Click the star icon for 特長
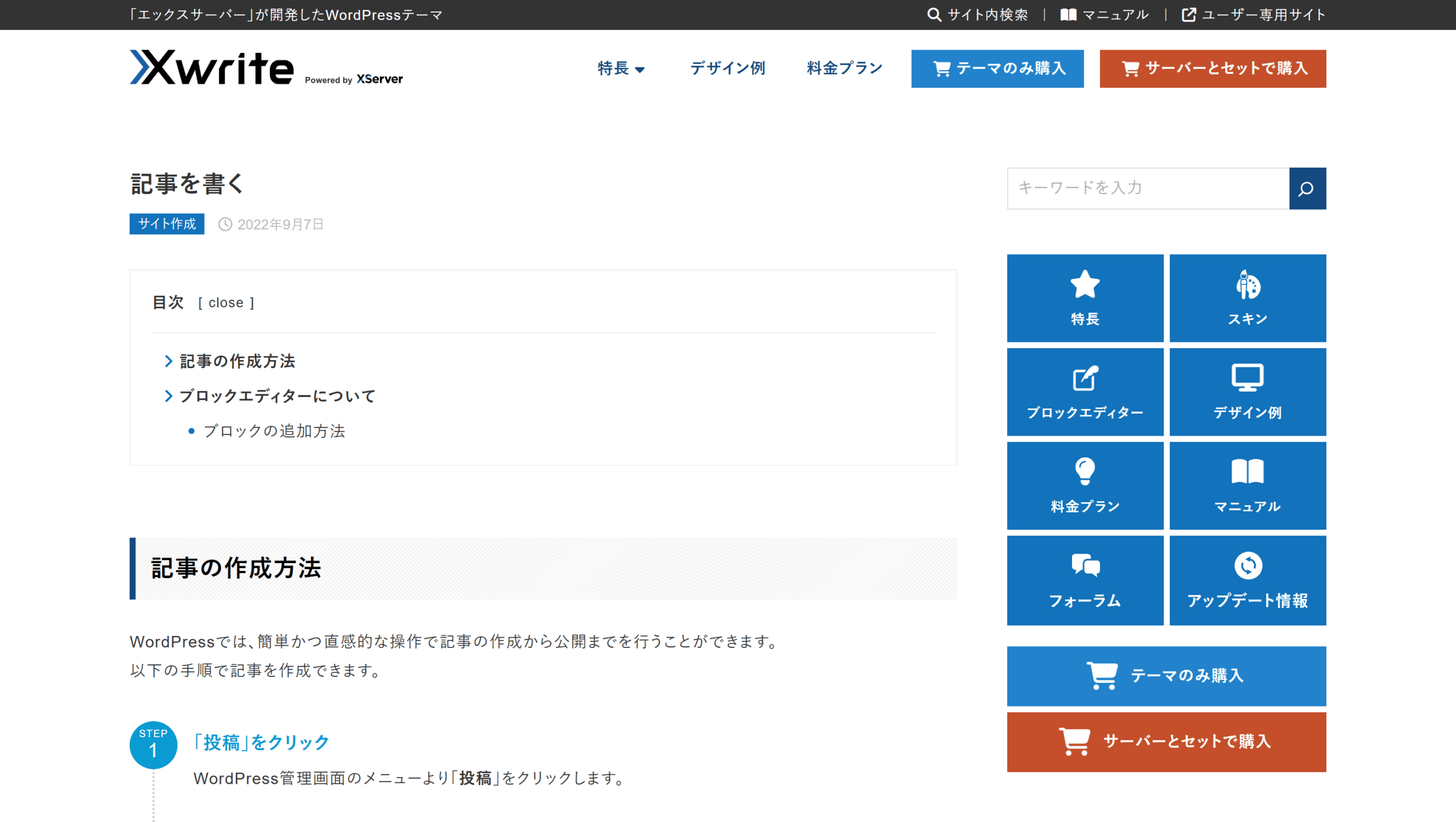1456x822 pixels. click(x=1085, y=284)
